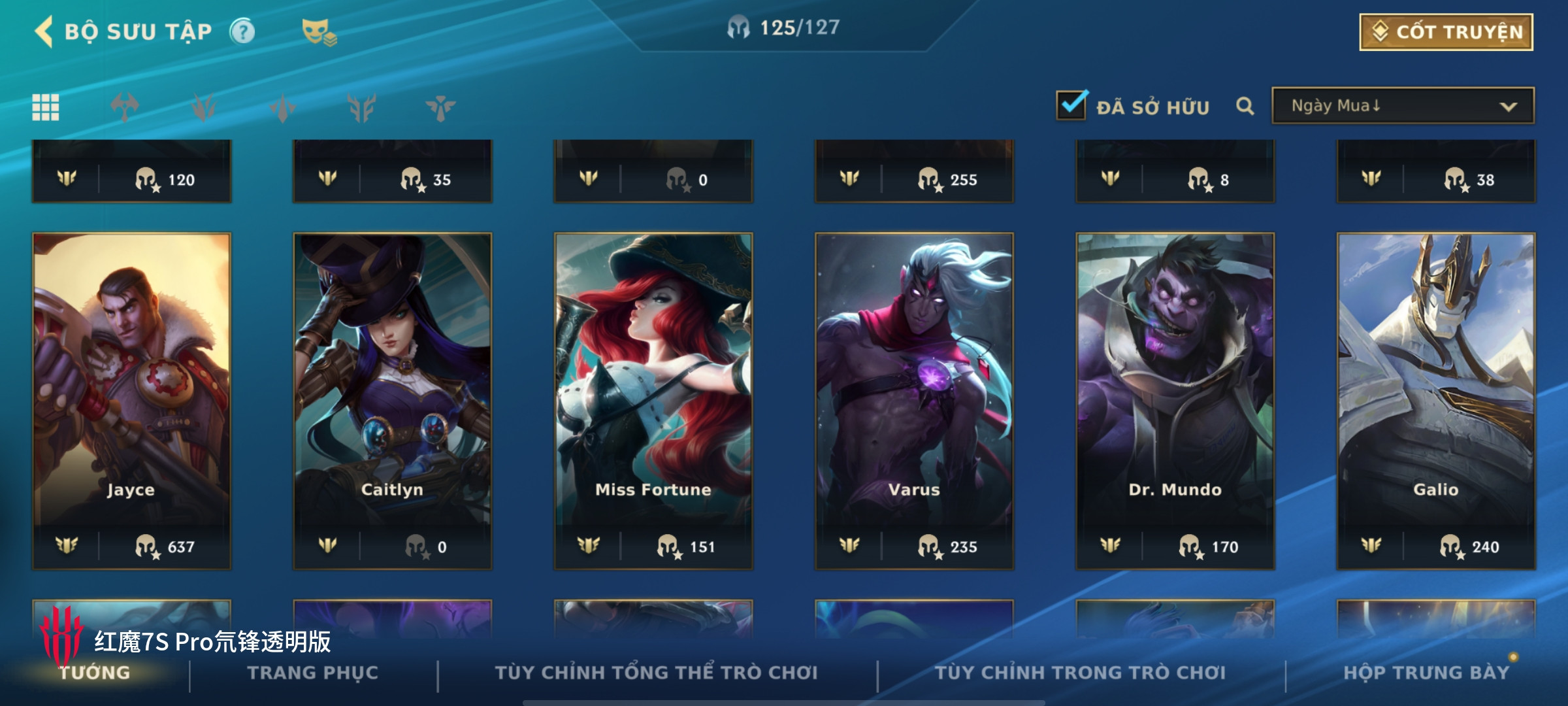
Task: Open the mask and coins icon
Action: [319, 32]
